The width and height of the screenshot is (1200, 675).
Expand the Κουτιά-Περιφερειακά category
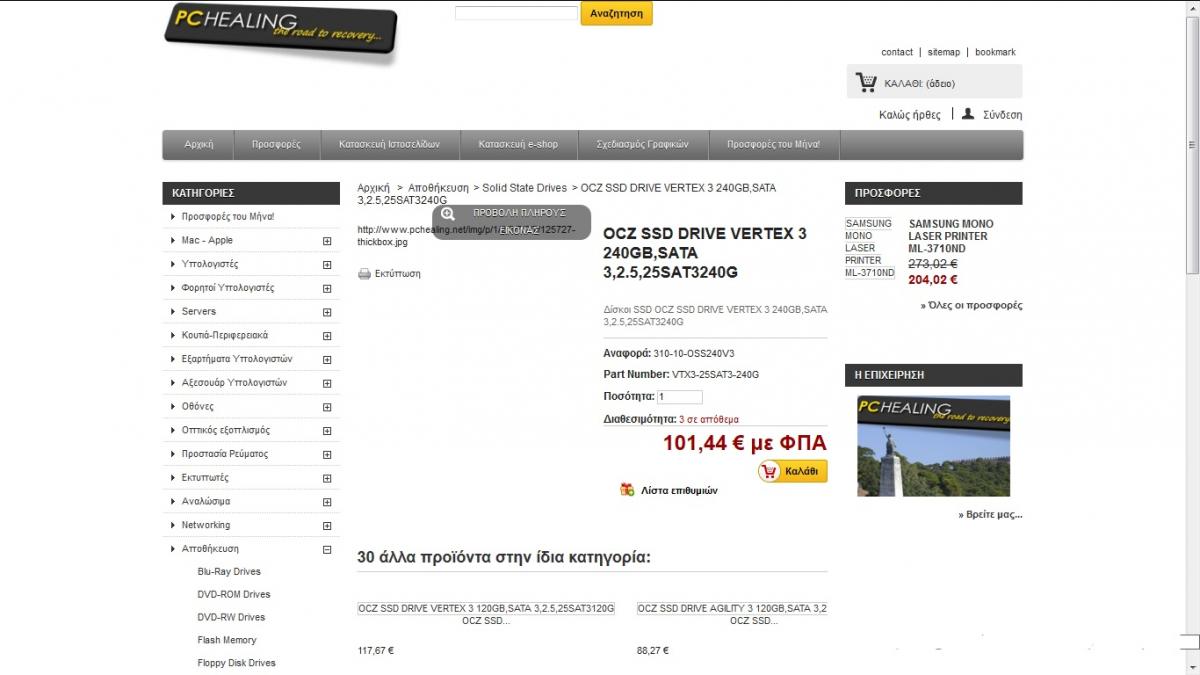point(327,336)
